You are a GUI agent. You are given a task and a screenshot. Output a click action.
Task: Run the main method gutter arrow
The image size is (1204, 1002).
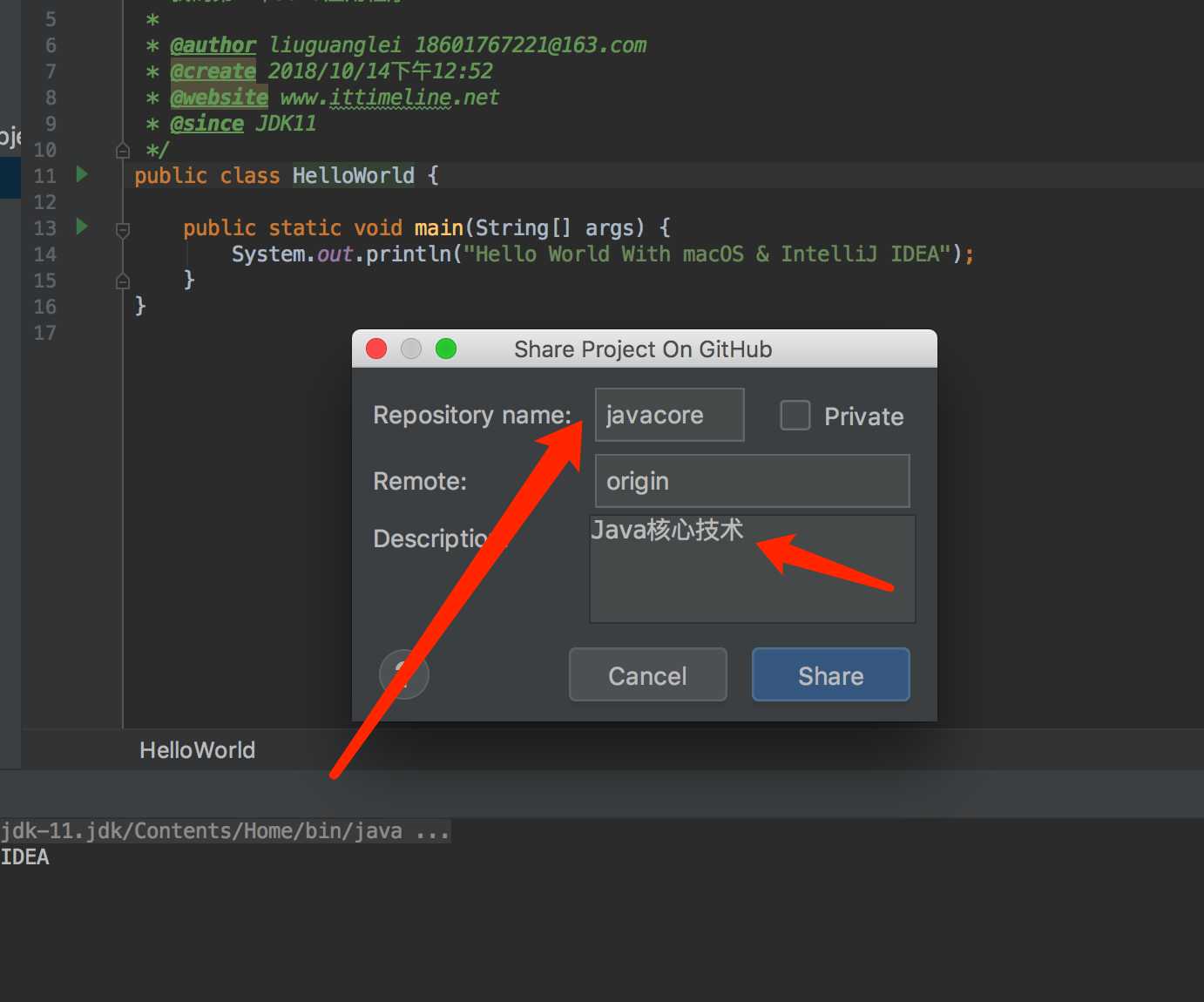point(82,227)
